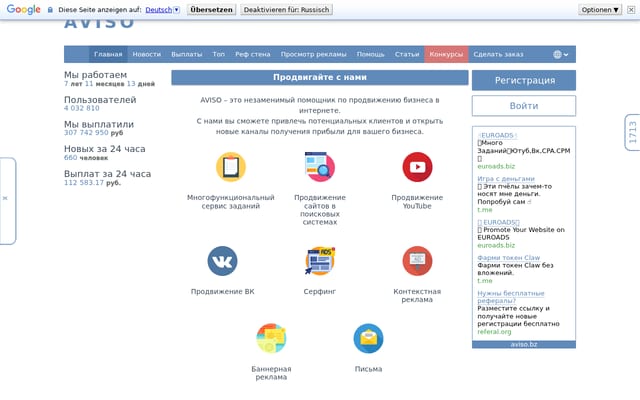The height and width of the screenshot is (400, 640).
Task: Click the Продвижение ВК label
Action: click(222, 291)
